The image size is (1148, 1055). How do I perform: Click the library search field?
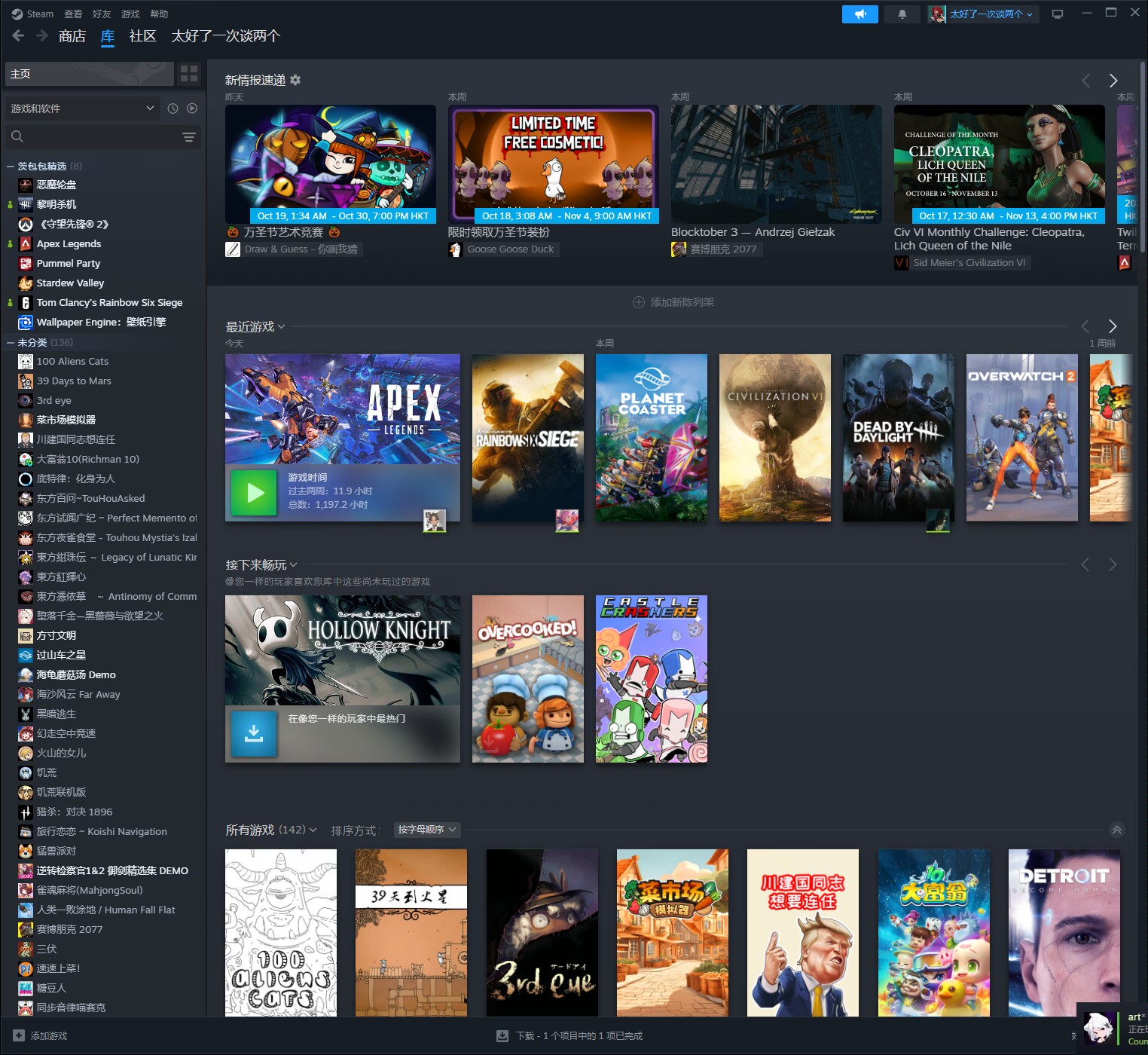pos(94,137)
